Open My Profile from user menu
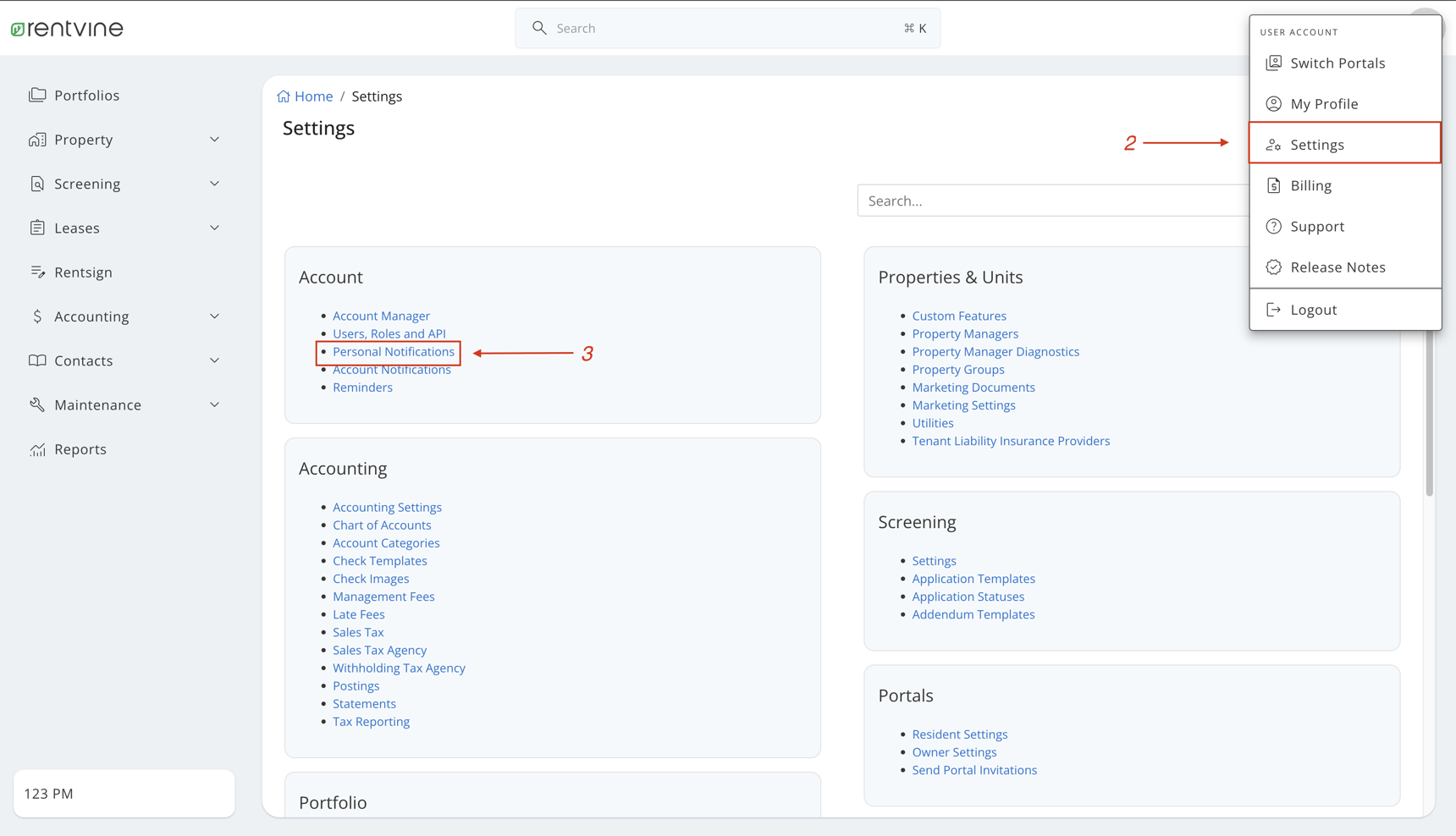Image resolution: width=1456 pixels, height=836 pixels. [1324, 104]
